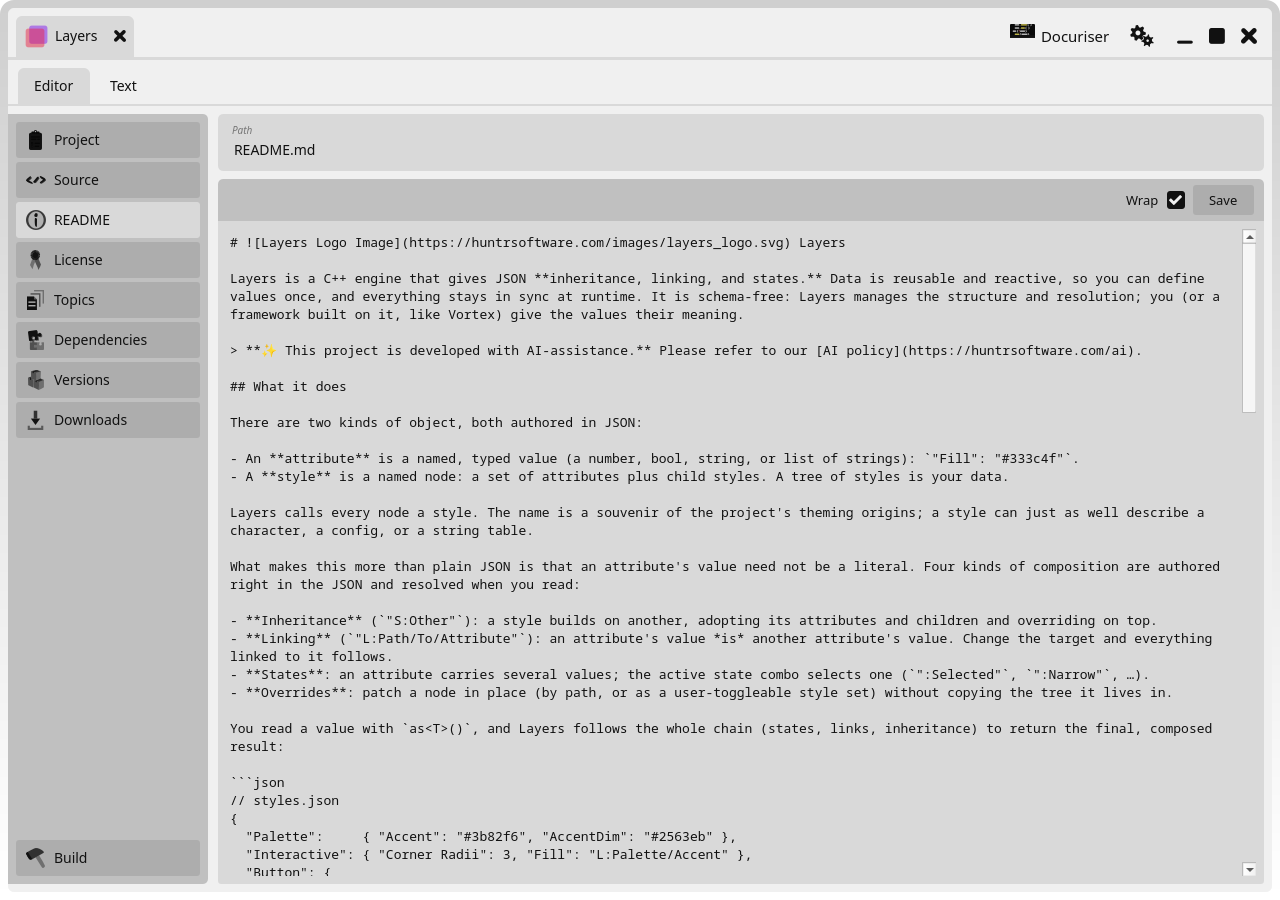Viewport: 1280px width, 900px height.
Task: Open the Versions section
Action: tap(108, 380)
